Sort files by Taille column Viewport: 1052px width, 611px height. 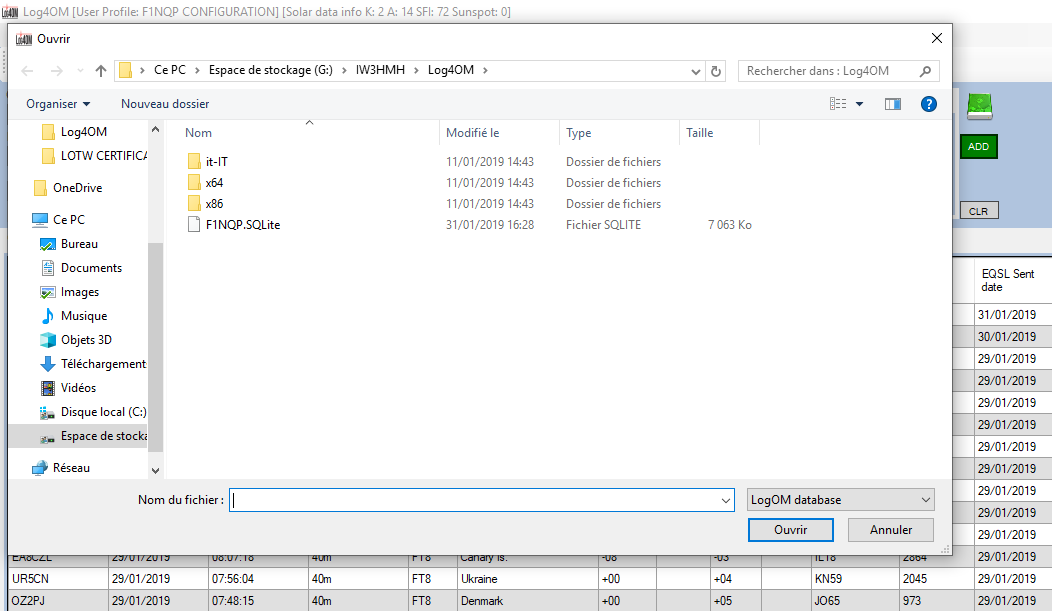point(699,133)
